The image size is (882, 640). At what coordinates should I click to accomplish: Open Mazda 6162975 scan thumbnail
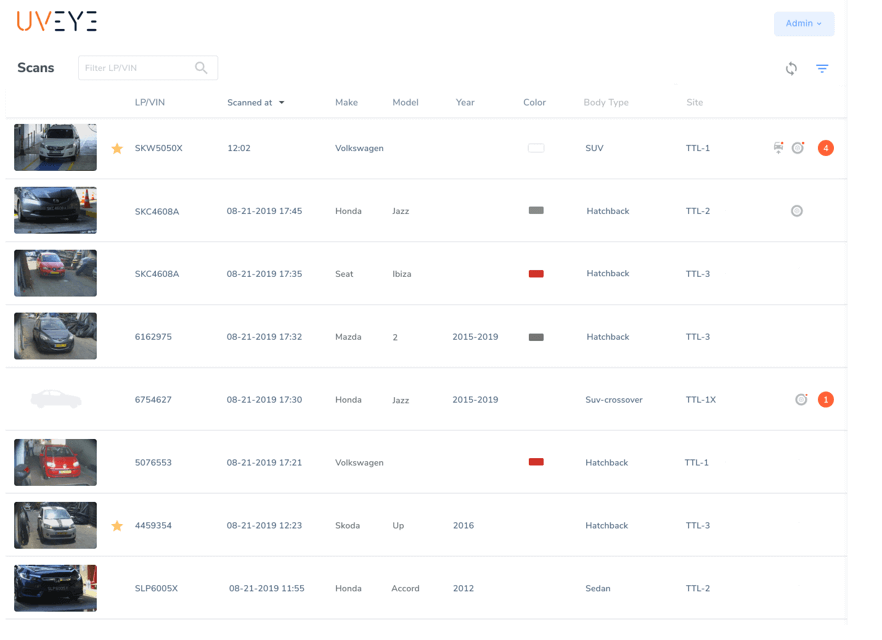coord(55,336)
